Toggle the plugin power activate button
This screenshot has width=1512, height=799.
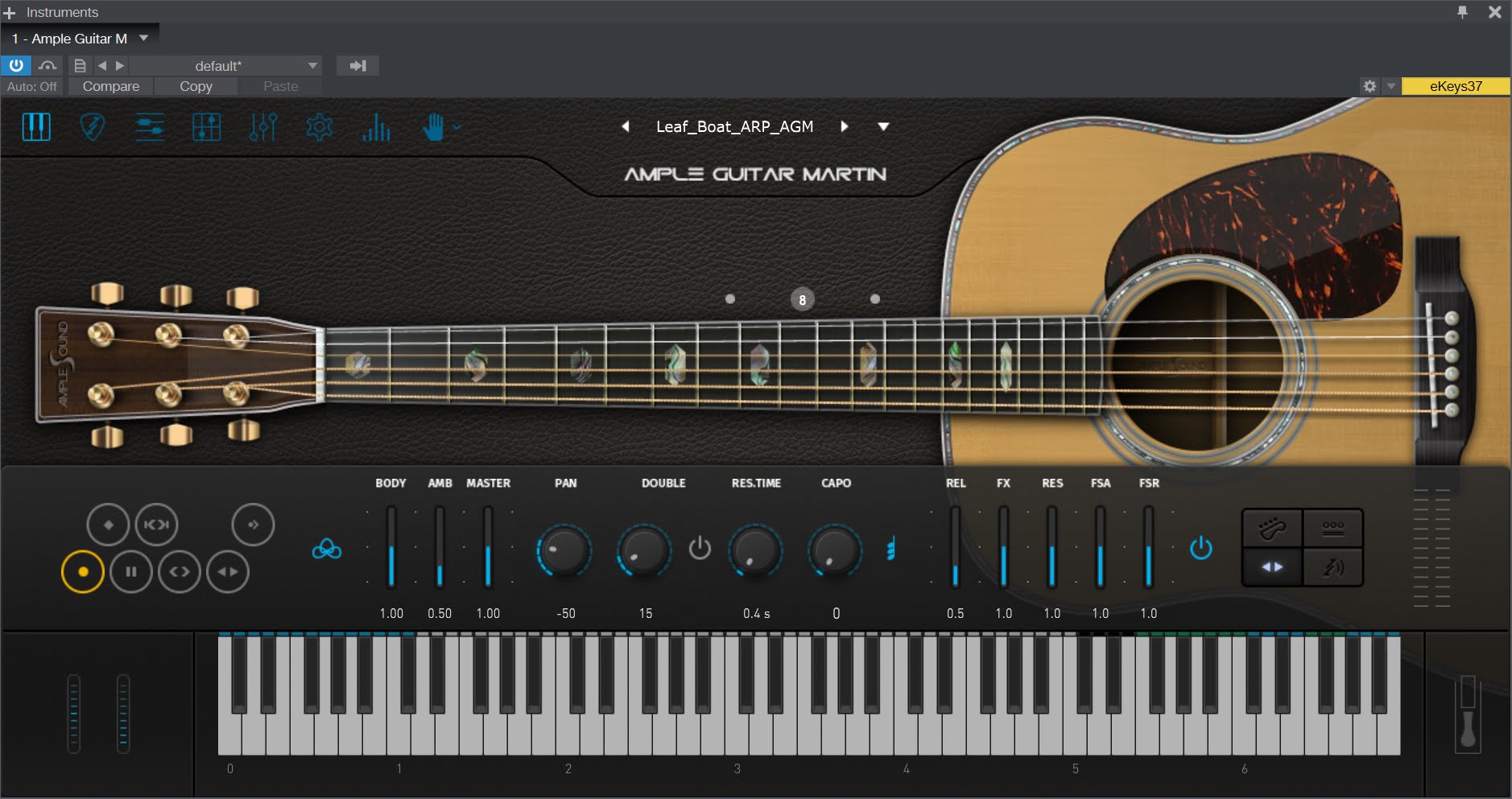[x=16, y=65]
